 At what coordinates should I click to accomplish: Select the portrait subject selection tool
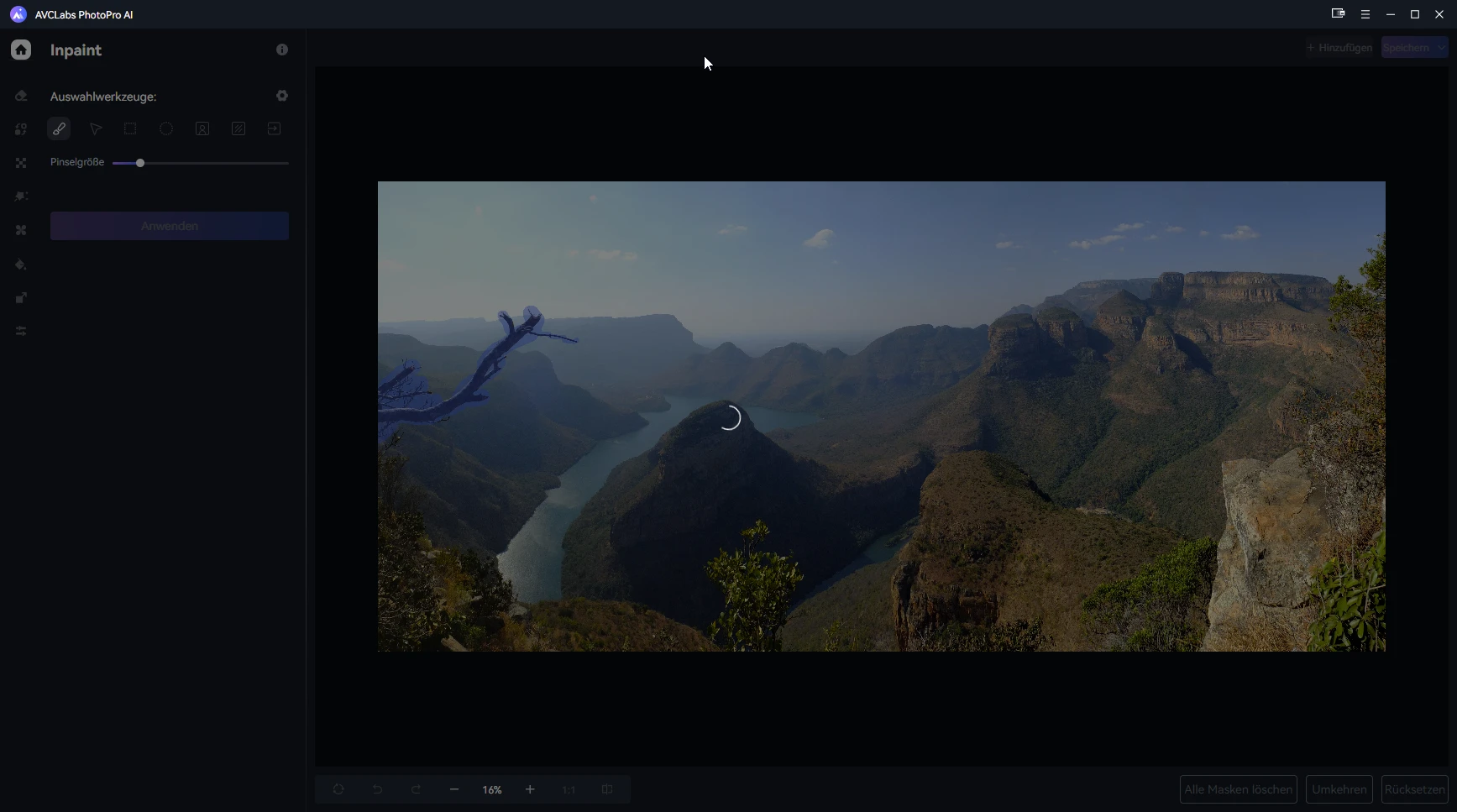(202, 129)
